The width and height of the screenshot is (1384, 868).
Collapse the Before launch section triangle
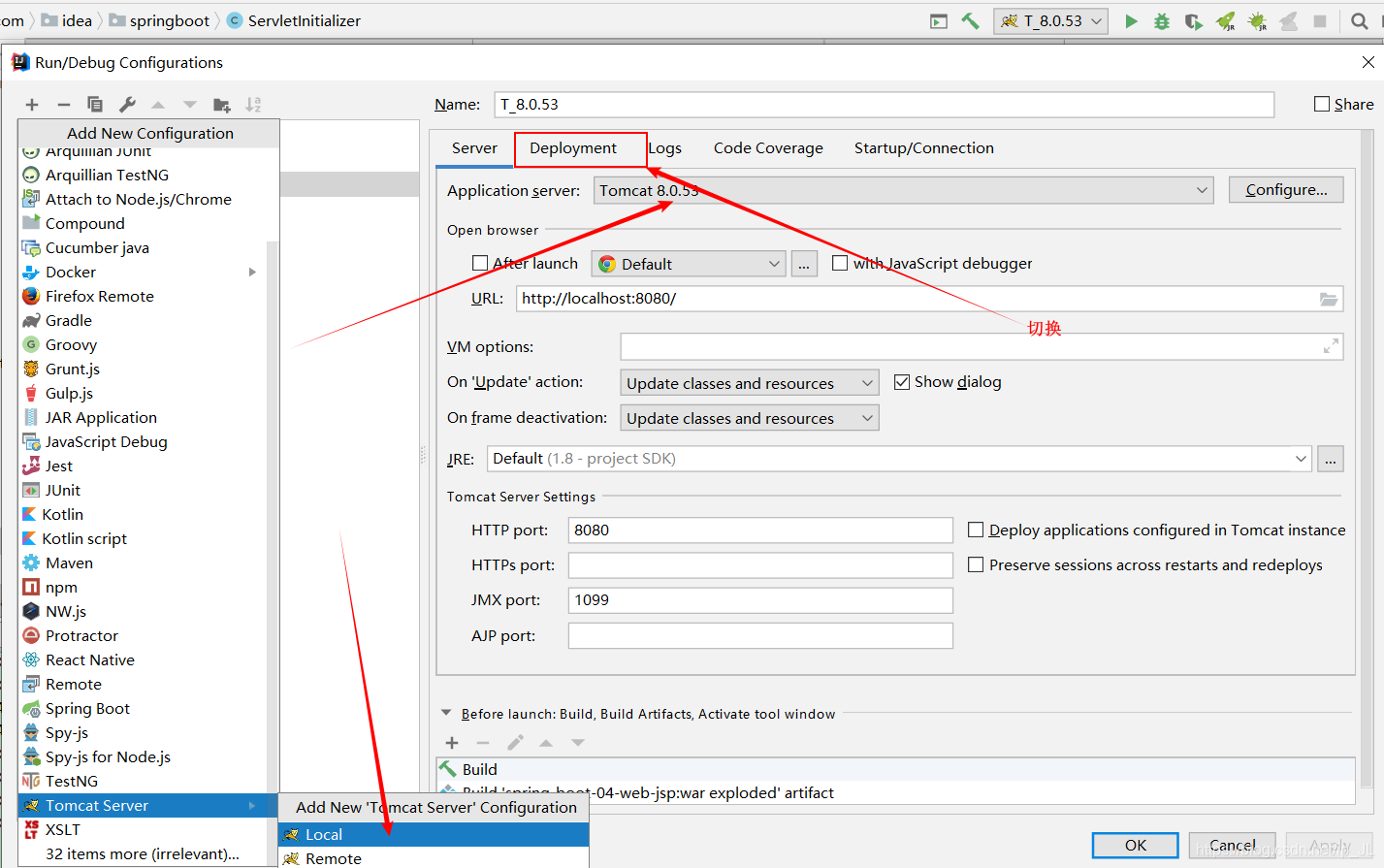click(446, 713)
